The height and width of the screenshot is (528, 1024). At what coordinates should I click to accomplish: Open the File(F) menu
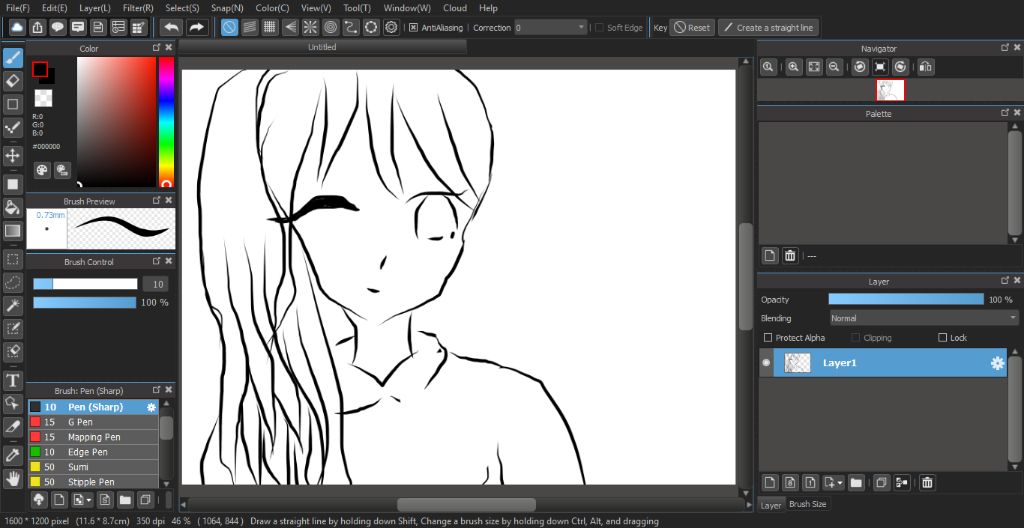pyautogui.click(x=18, y=8)
